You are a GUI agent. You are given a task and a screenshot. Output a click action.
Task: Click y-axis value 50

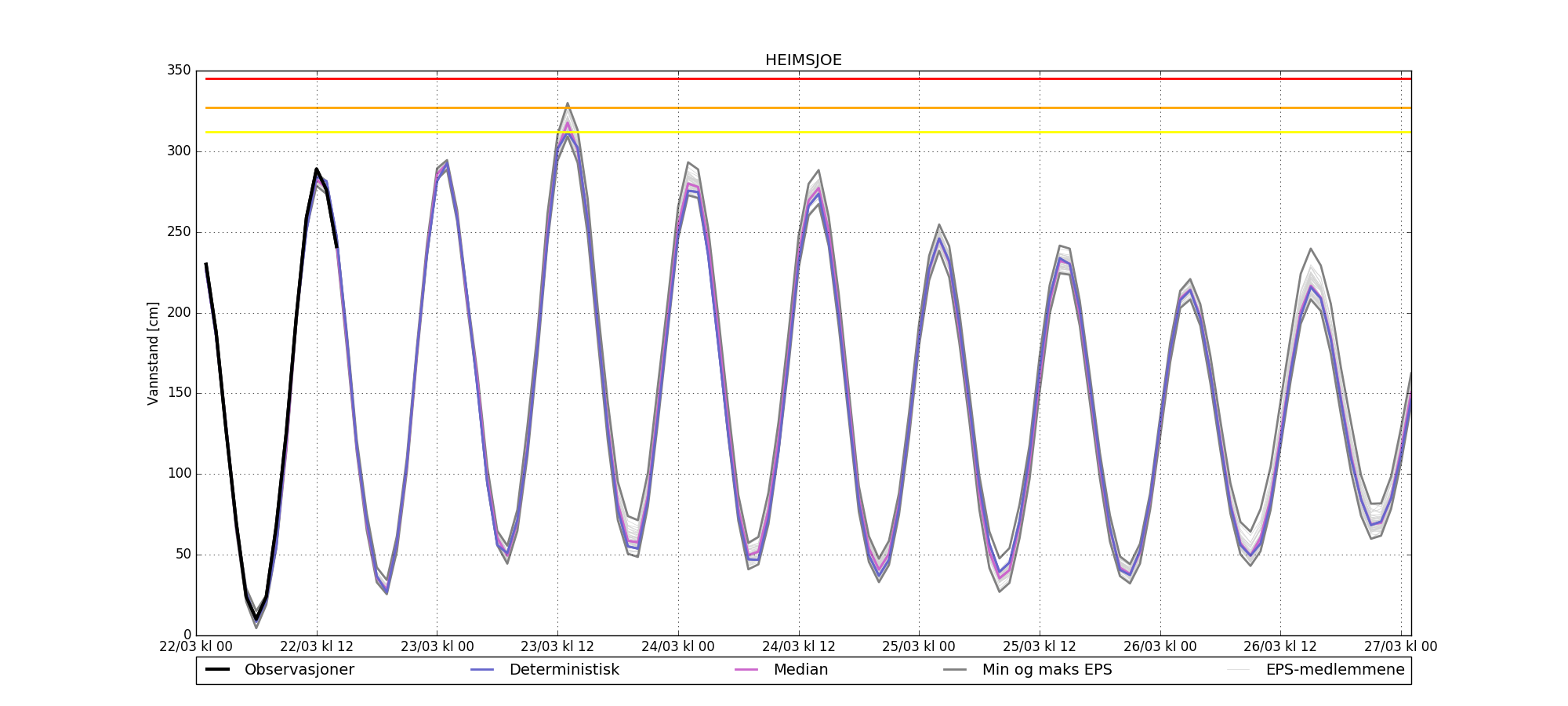tap(183, 555)
